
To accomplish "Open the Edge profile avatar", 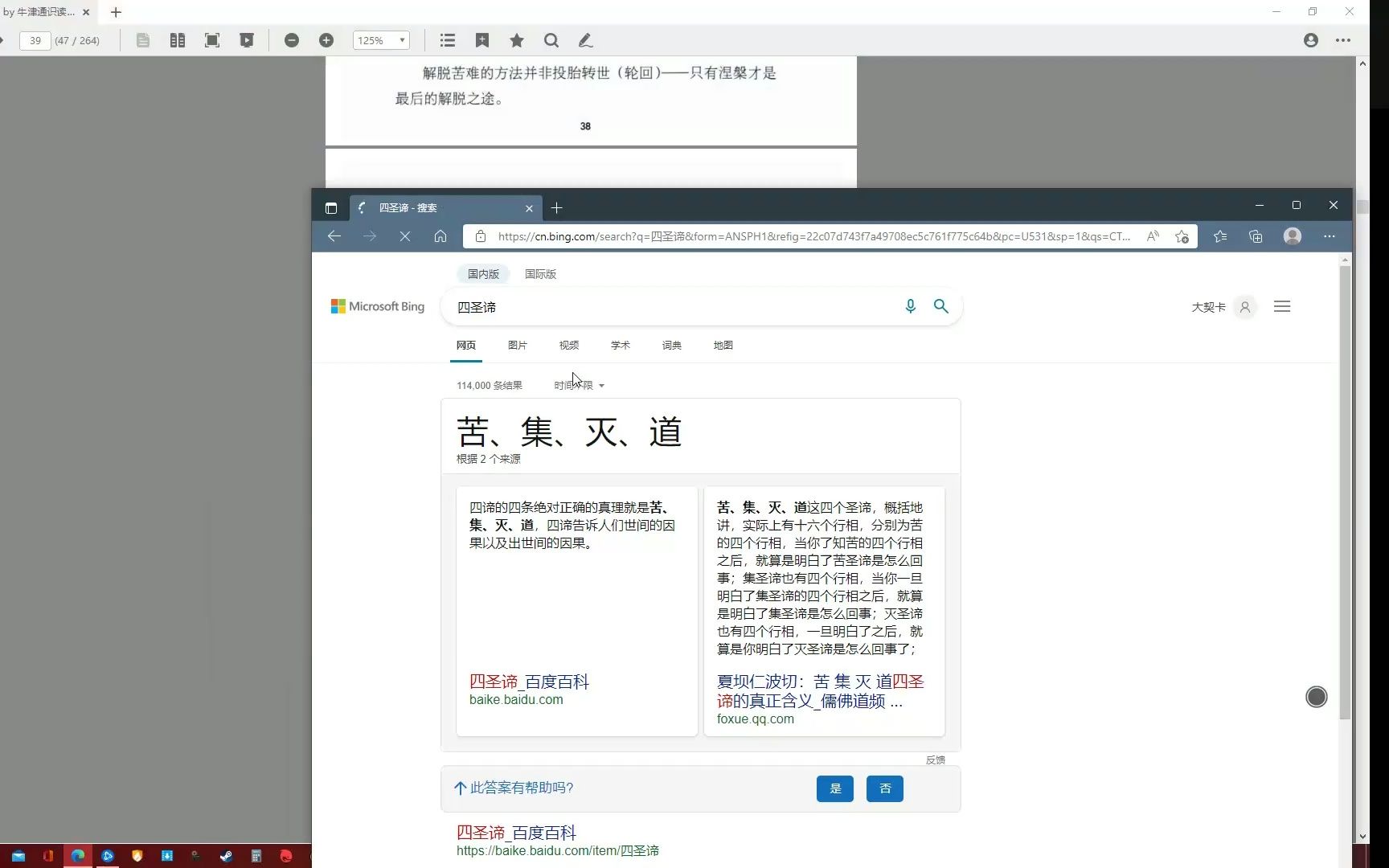I will click(x=1293, y=236).
